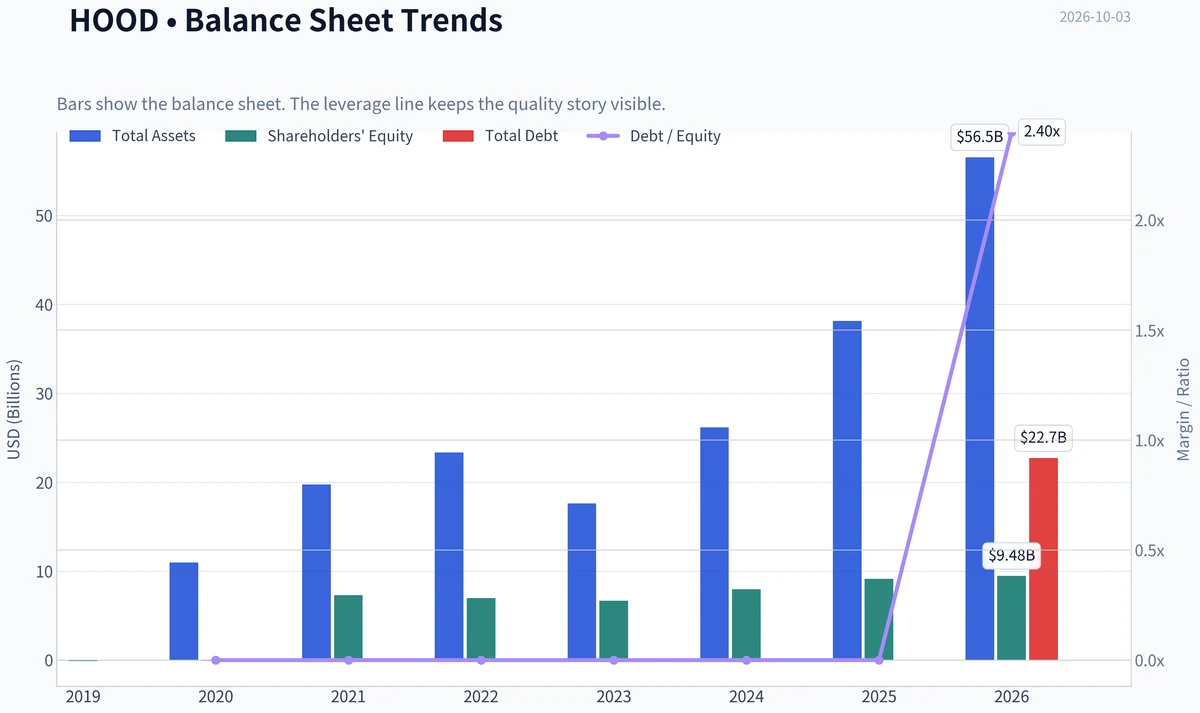
Task: Click the 2.0x tick on the ratio axis
Action: [1148, 220]
